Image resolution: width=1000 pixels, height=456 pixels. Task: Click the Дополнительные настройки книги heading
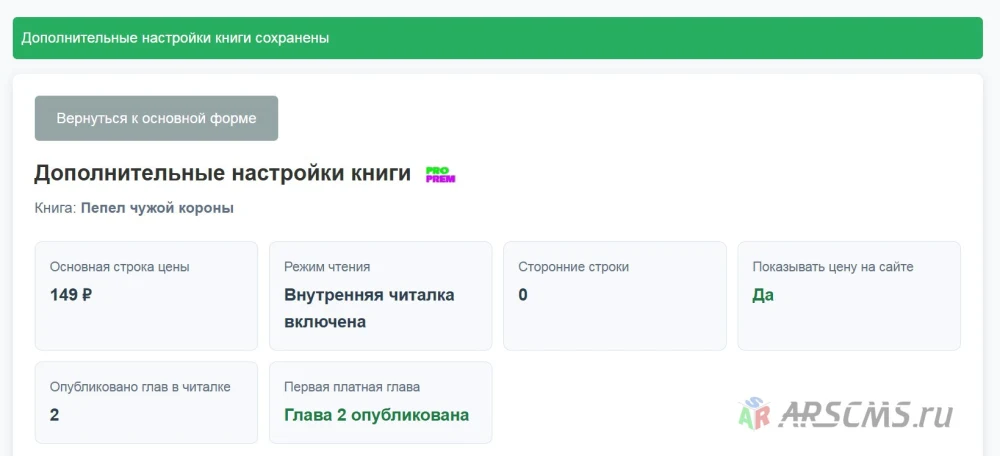pyautogui.click(x=223, y=173)
